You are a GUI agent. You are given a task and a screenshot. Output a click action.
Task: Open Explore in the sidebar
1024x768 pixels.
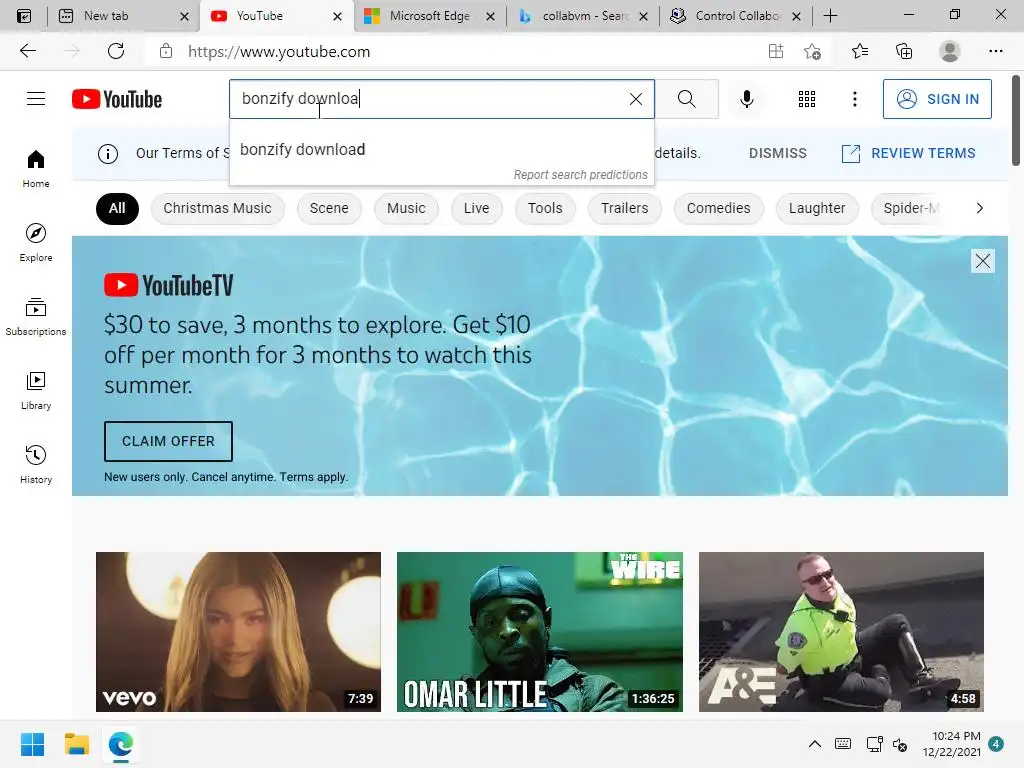[x=36, y=242]
